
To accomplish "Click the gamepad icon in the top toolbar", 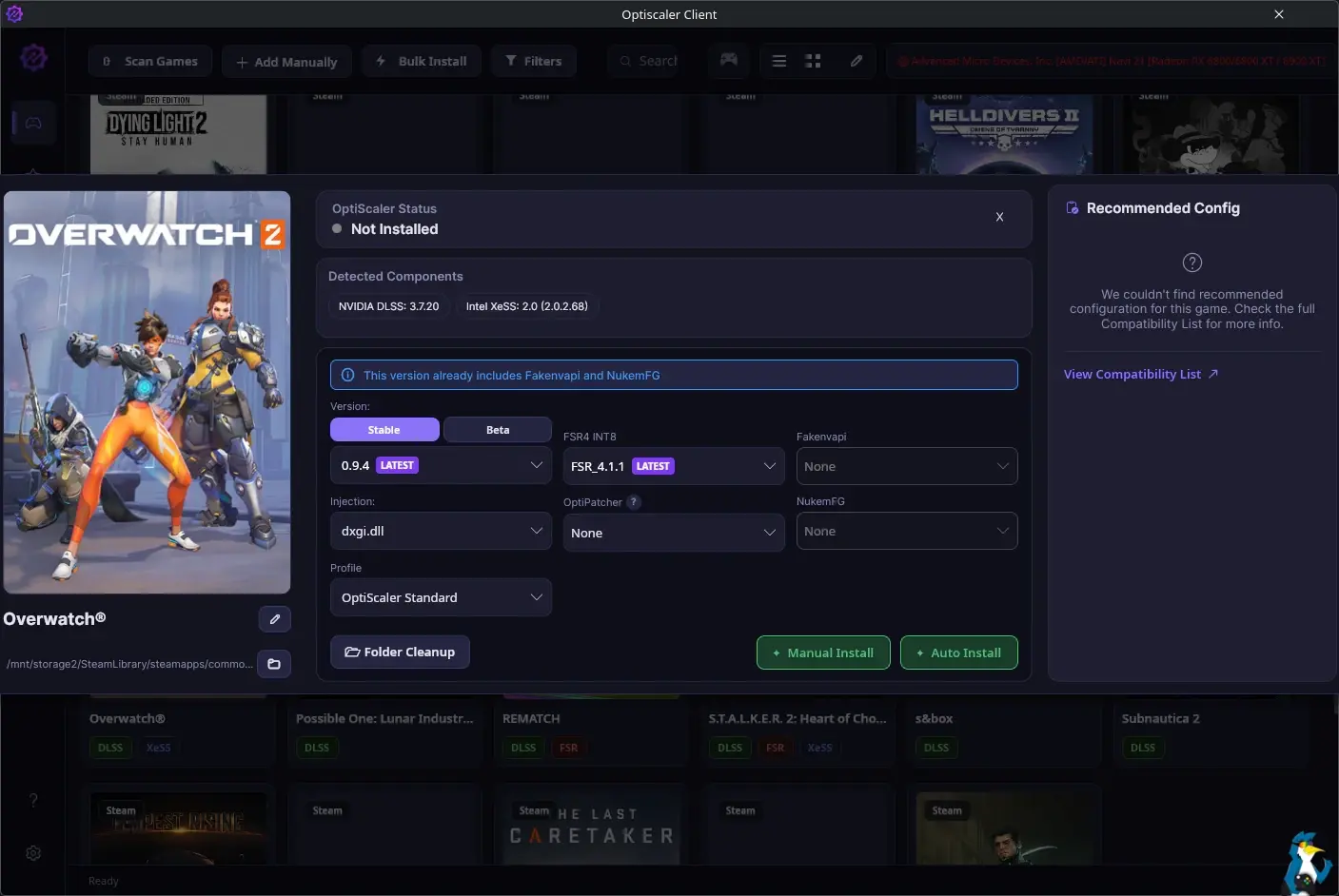I will 729,61.
